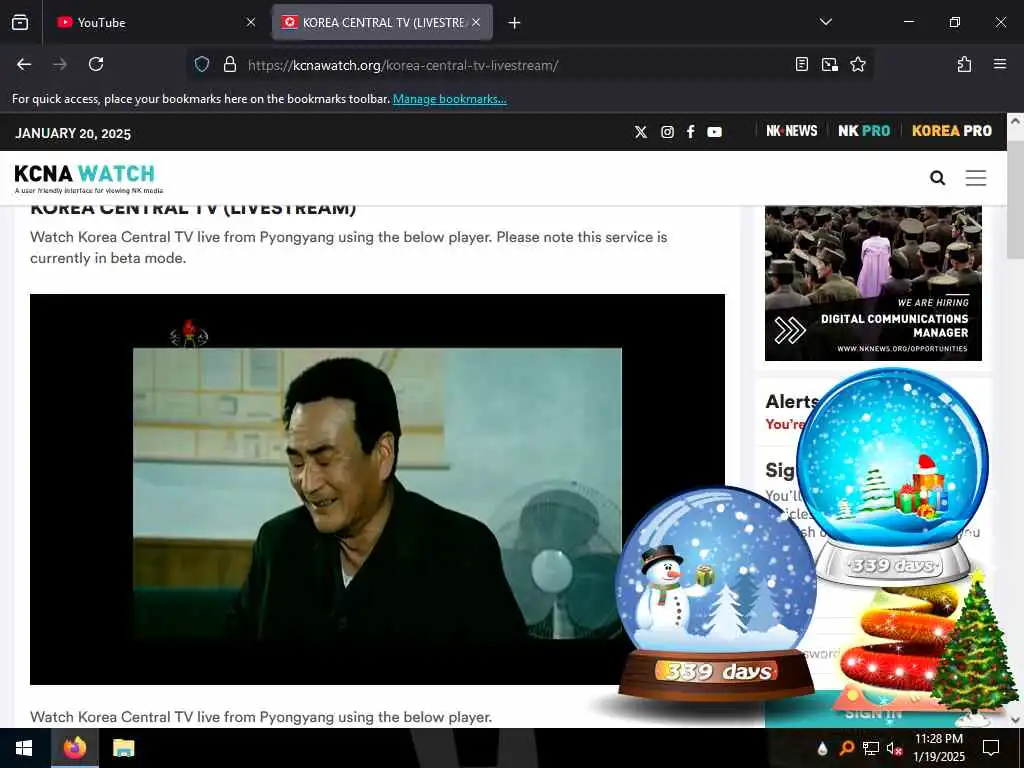Visit the Facebook page icon
1024x768 pixels.
coord(690,132)
